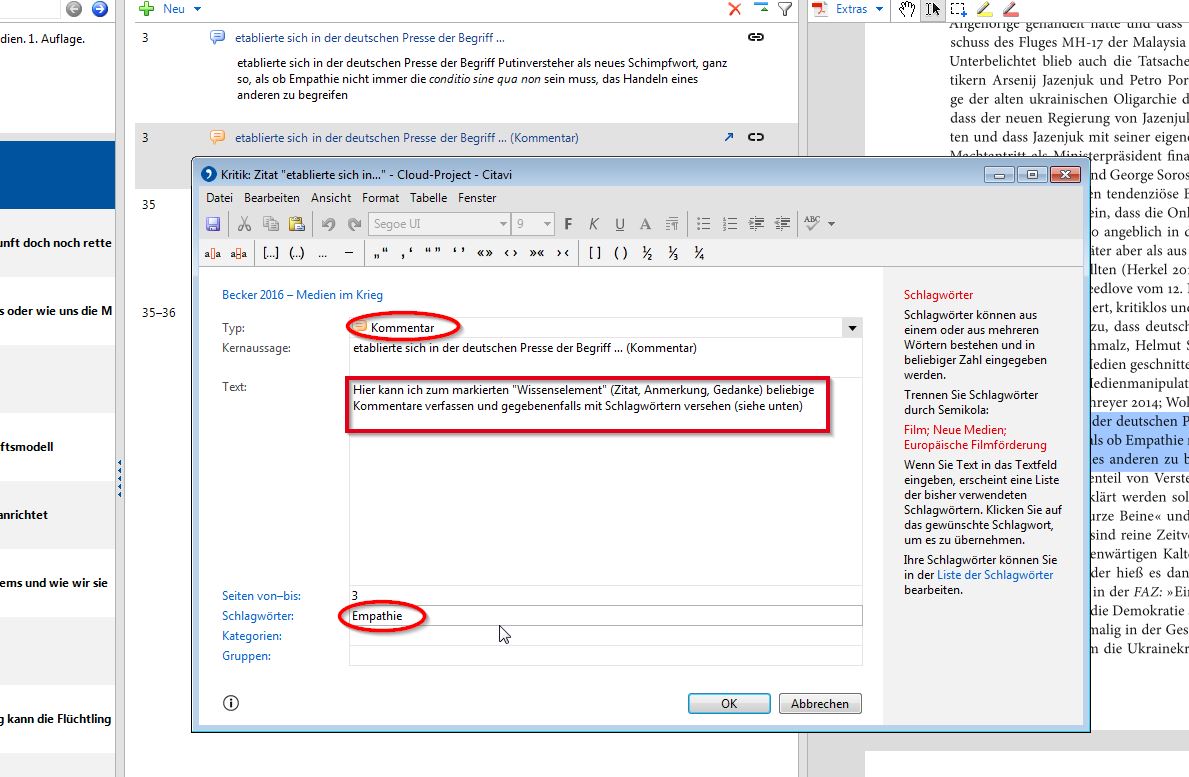Open the Typ Kommentar dropdown arrow
The height and width of the screenshot is (777, 1189).
[x=852, y=328]
